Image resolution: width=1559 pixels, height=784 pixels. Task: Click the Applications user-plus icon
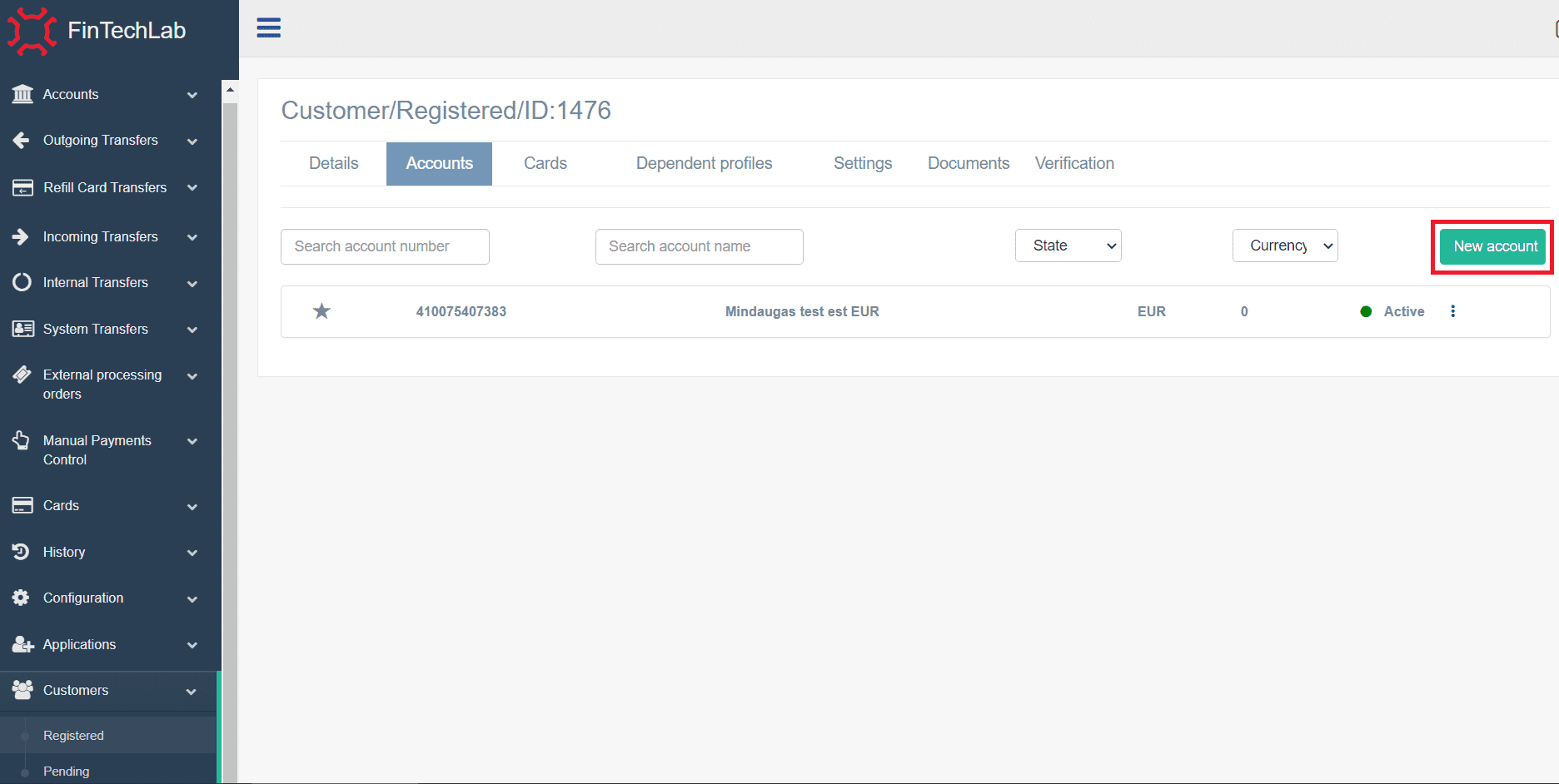pyautogui.click(x=22, y=644)
